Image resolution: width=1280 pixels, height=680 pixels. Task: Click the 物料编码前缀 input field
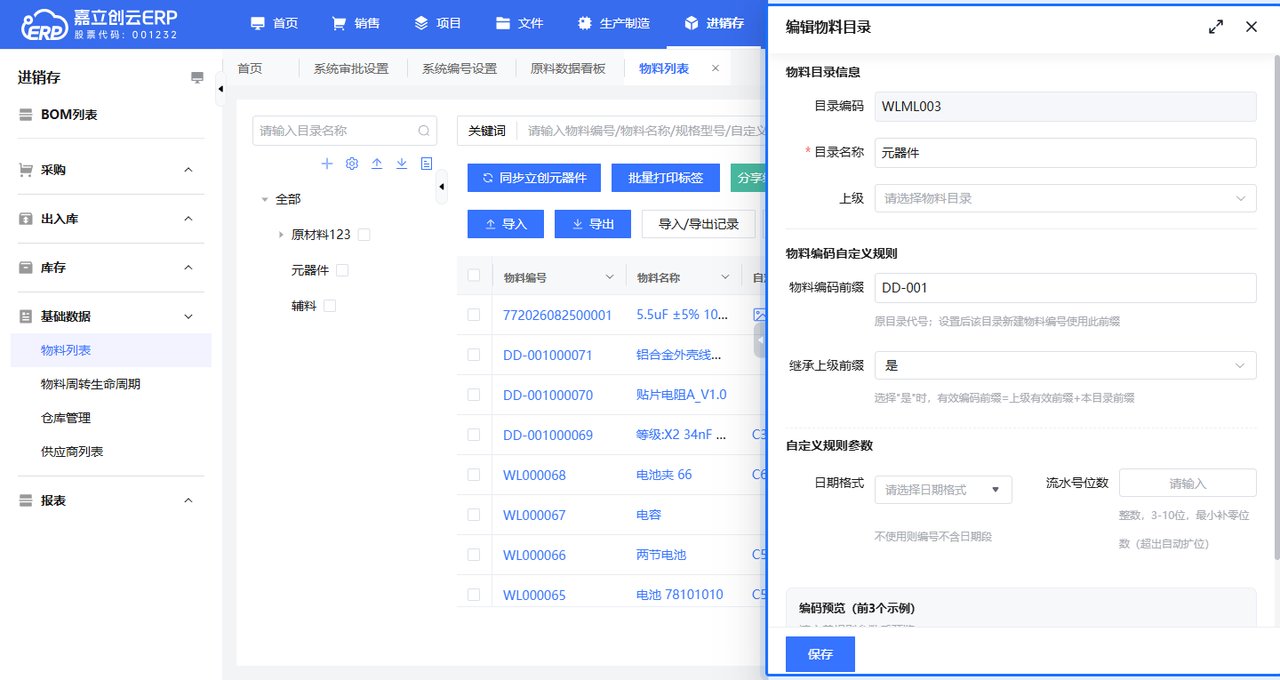pos(1065,288)
